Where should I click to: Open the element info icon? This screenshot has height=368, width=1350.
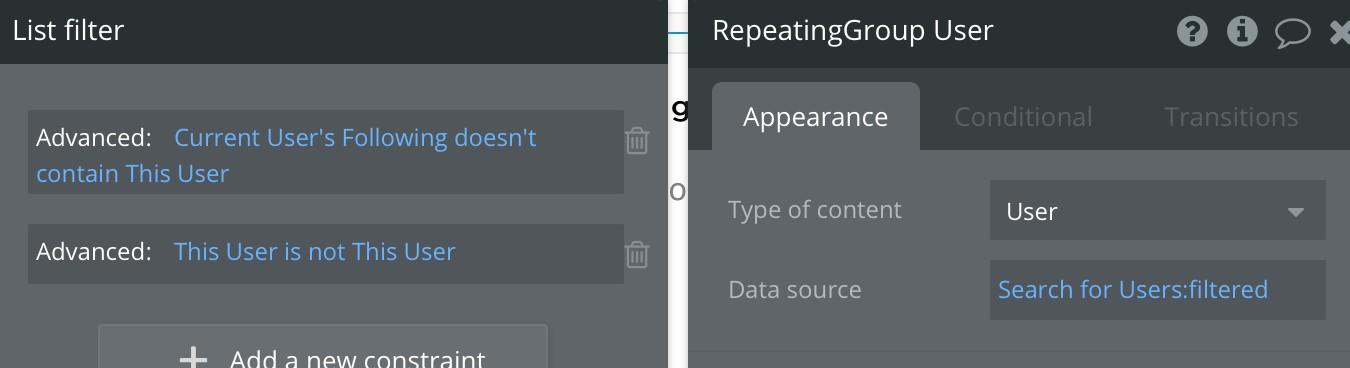click(x=1242, y=31)
